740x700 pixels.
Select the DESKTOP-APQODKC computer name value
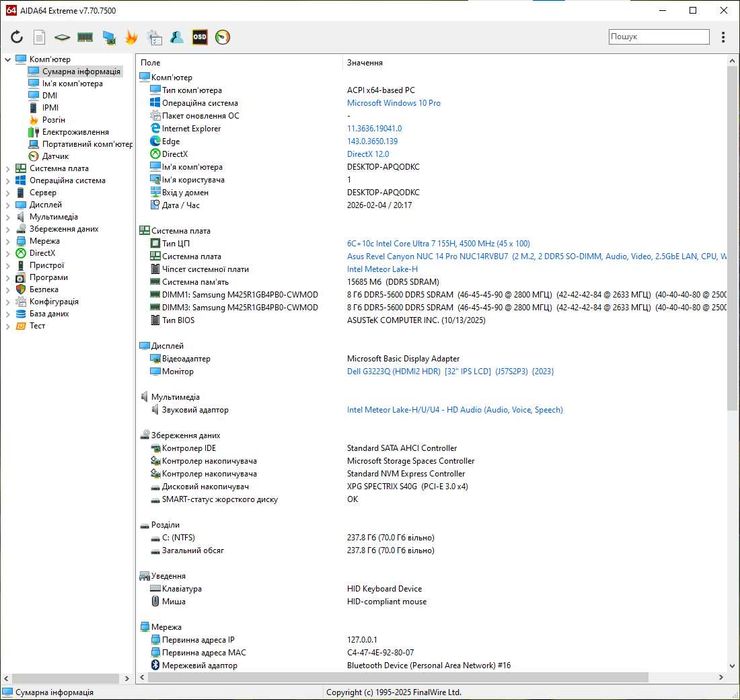[x=383, y=167]
